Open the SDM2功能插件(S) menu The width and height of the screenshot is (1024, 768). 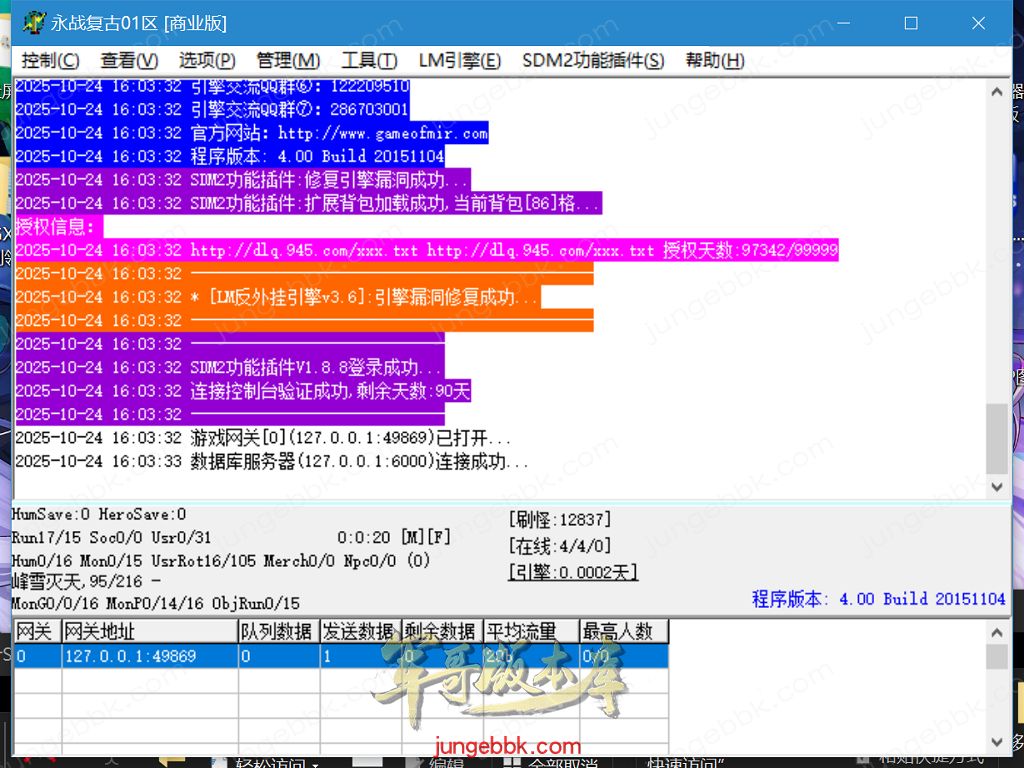(x=592, y=61)
